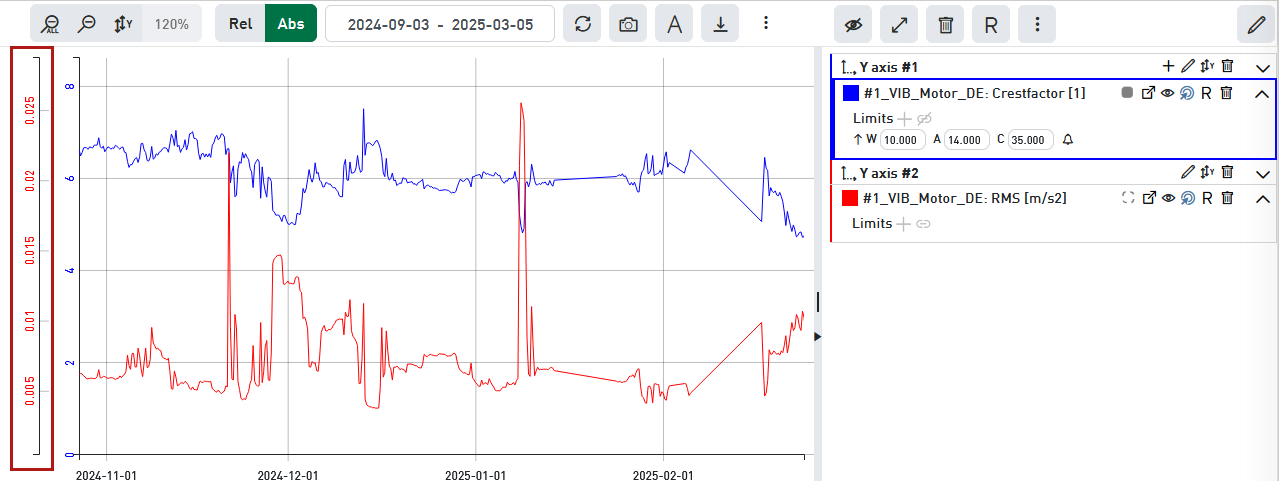Open the right panel three-dot menu
The width and height of the screenshot is (1279, 481).
click(1037, 24)
